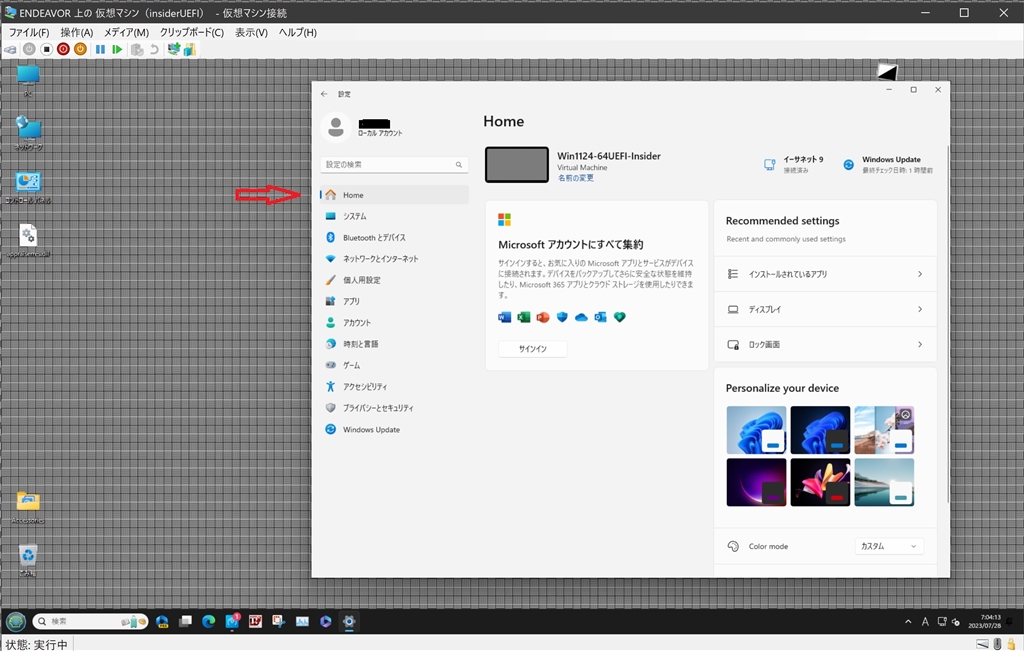Expand the ディスプレイ recommended setting
This screenshot has height=651, width=1024.
[x=825, y=310]
